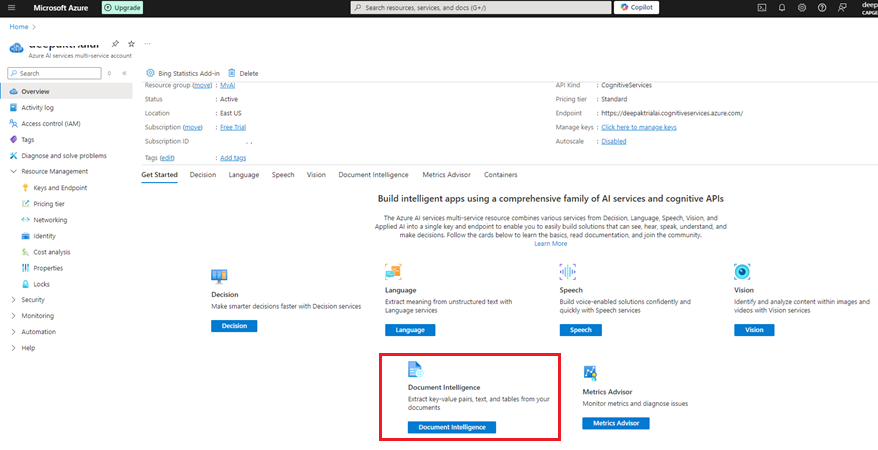Click the blue Language button
878x450 pixels.
[410, 330]
